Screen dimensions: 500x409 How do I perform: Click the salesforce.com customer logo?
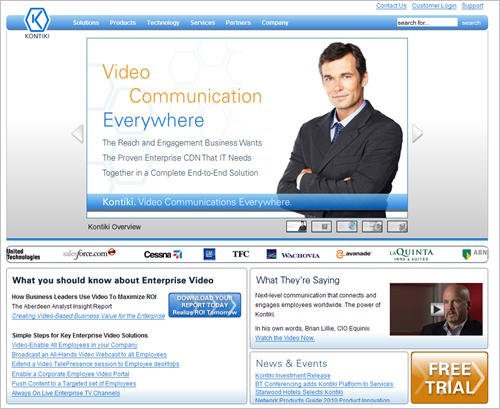click(x=89, y=254)
